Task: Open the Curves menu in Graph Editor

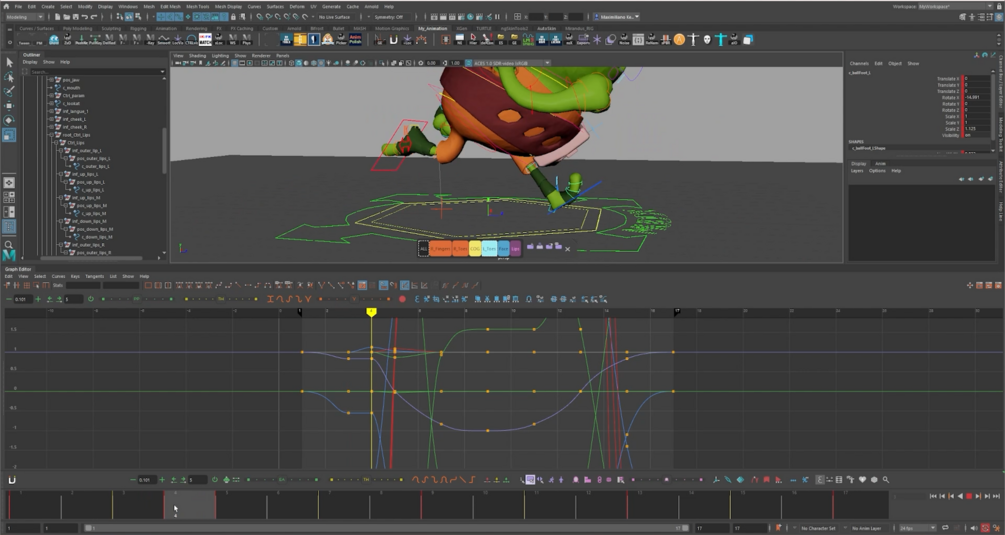Action: tap(58, 276)
